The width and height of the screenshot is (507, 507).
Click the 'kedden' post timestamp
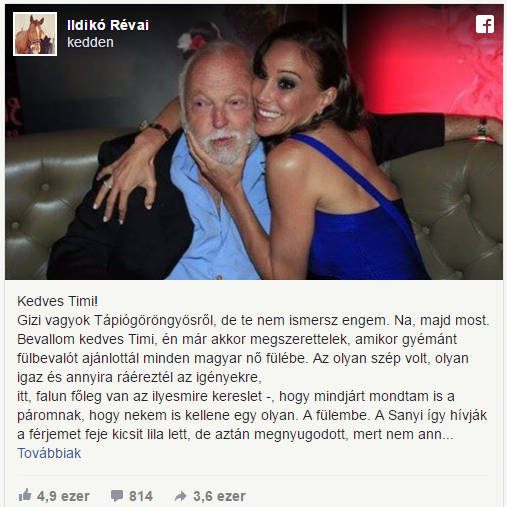point(90,42)
